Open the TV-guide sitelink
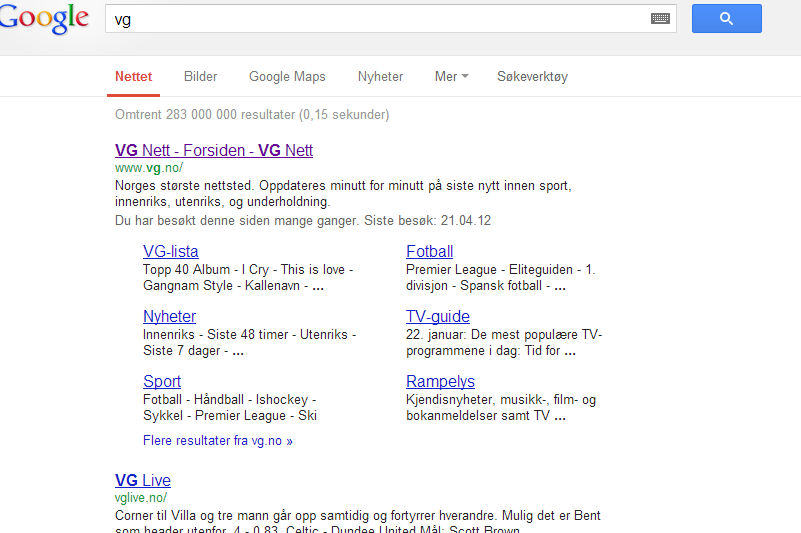The image size is (801, 533). pyautogui.click(x=438, y=316)
